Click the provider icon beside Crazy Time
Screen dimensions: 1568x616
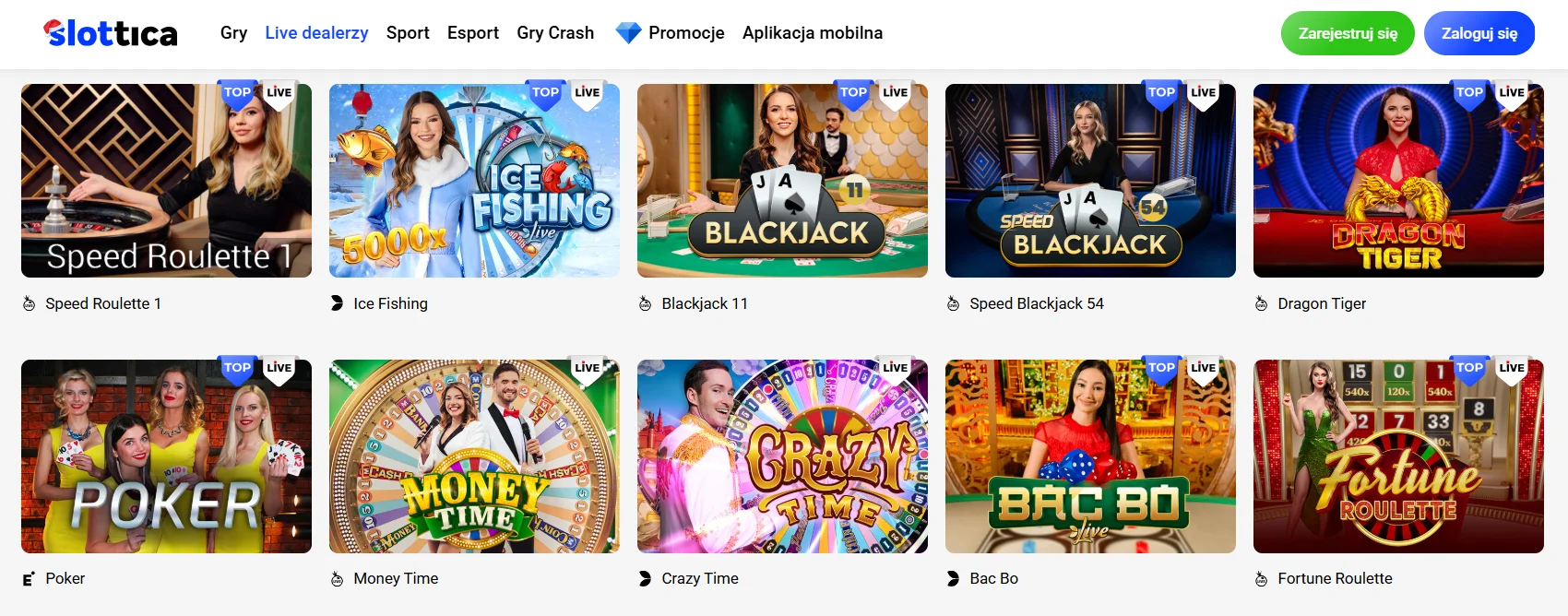[645, 578]
